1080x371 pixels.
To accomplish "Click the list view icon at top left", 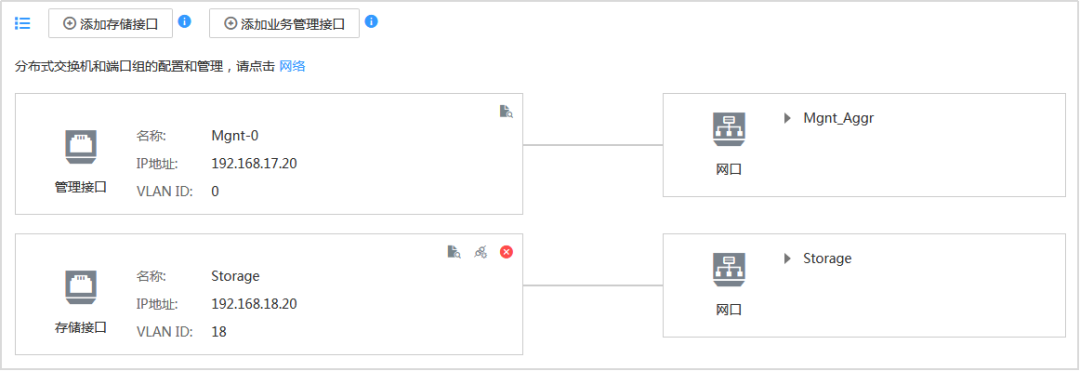I will (x=23, y=23).
